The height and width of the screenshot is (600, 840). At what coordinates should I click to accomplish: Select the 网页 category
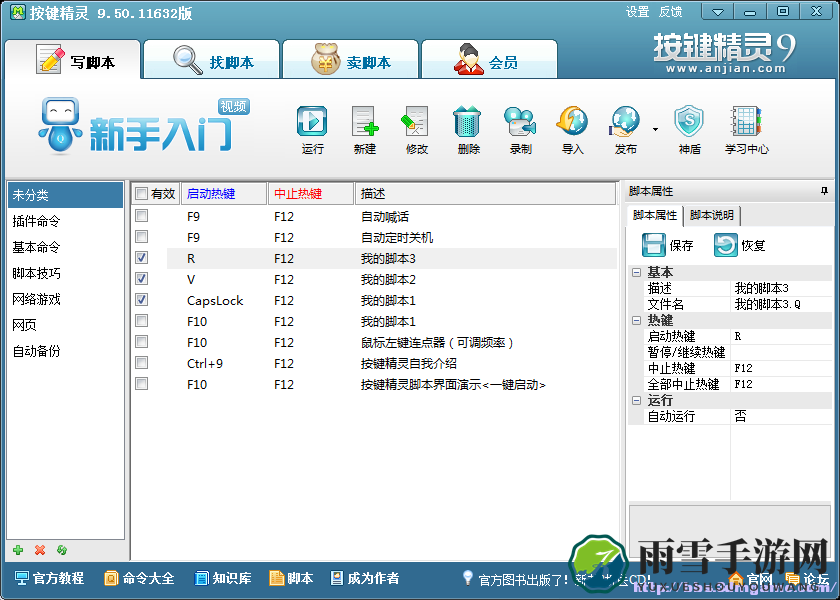click(x=65, y=325)
